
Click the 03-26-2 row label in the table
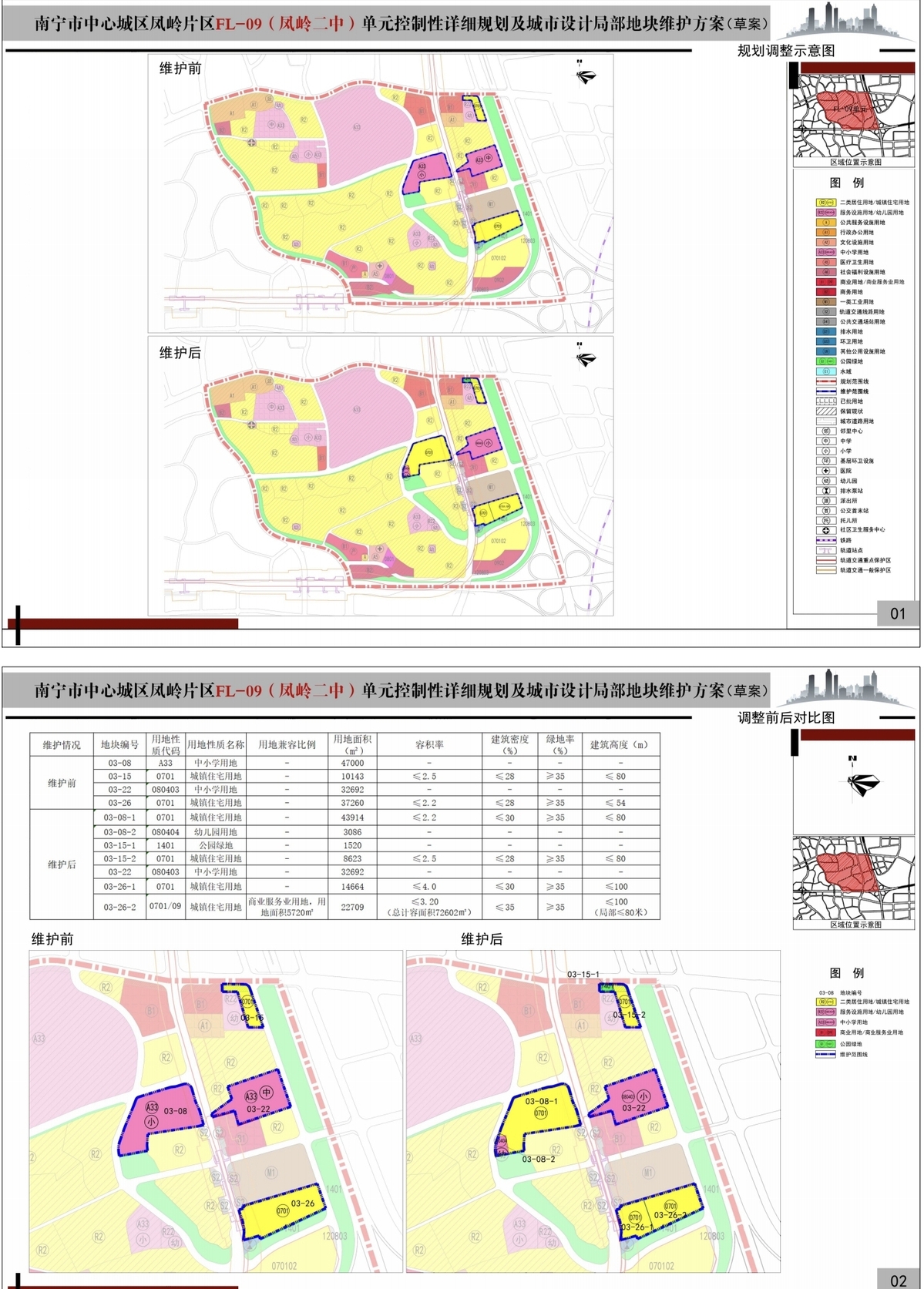coord(119,907)
